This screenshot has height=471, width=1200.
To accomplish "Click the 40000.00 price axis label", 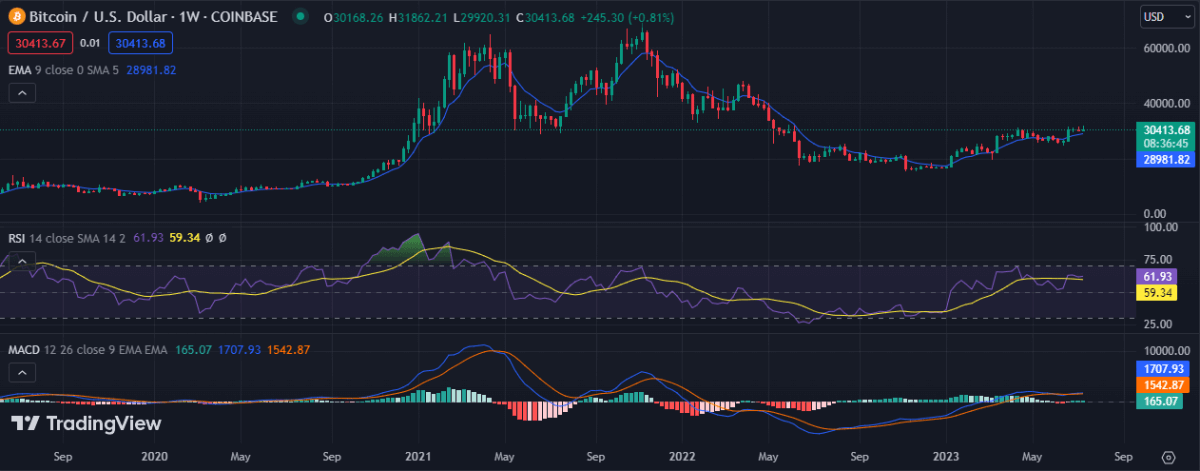I will [x=1167, y=103].
